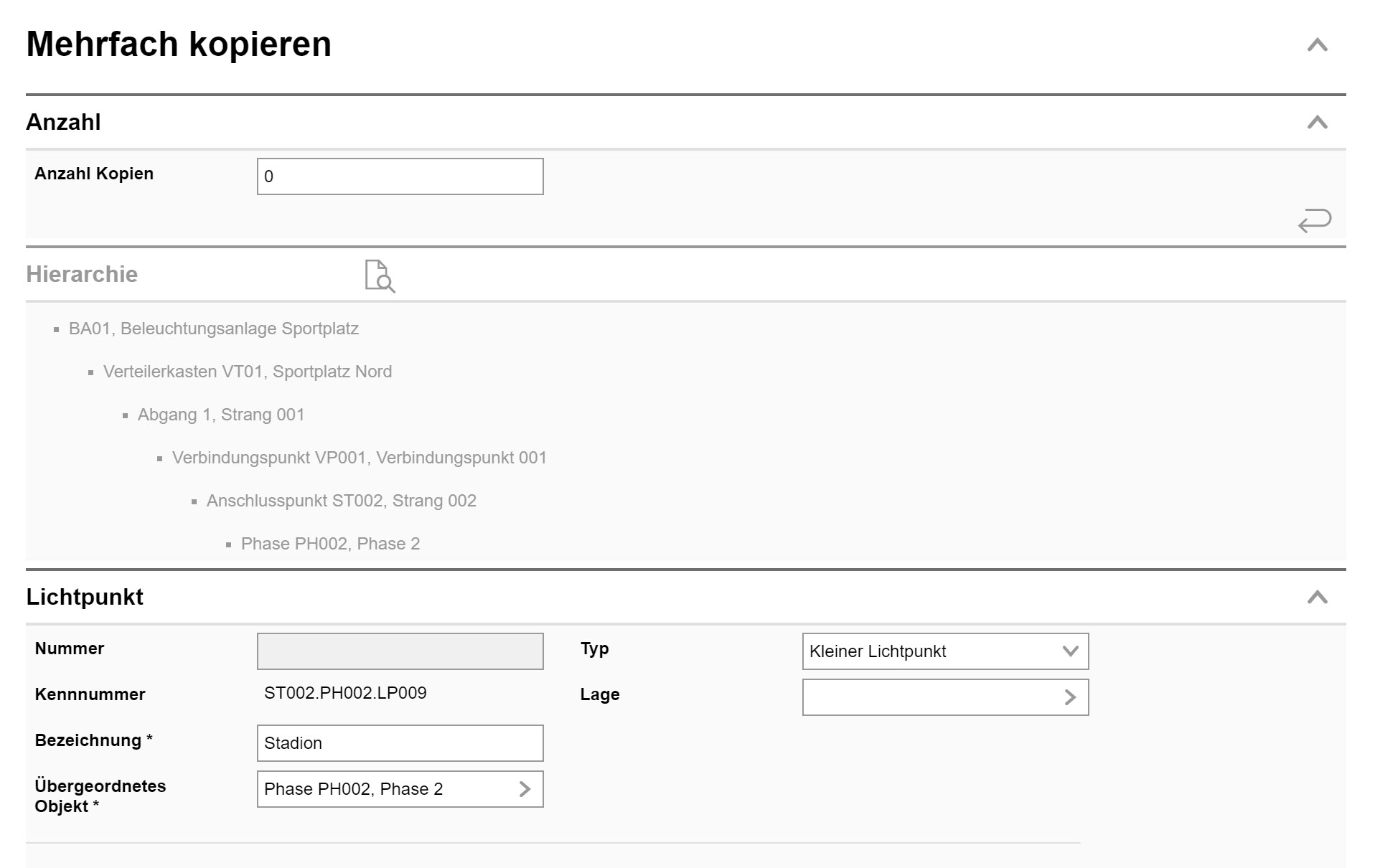Open value help for Übergeordnetes Objekt

pos(526,789)
